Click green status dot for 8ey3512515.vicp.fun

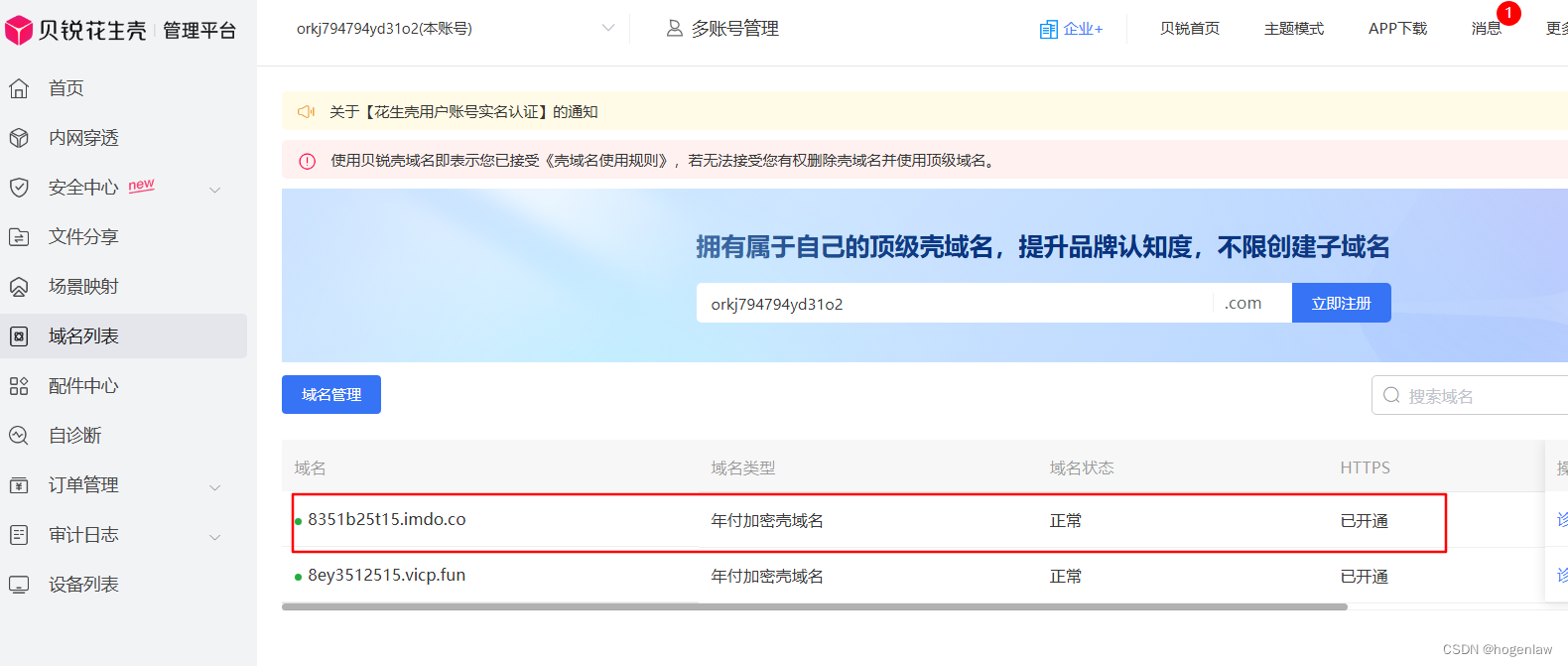[298, 577]
